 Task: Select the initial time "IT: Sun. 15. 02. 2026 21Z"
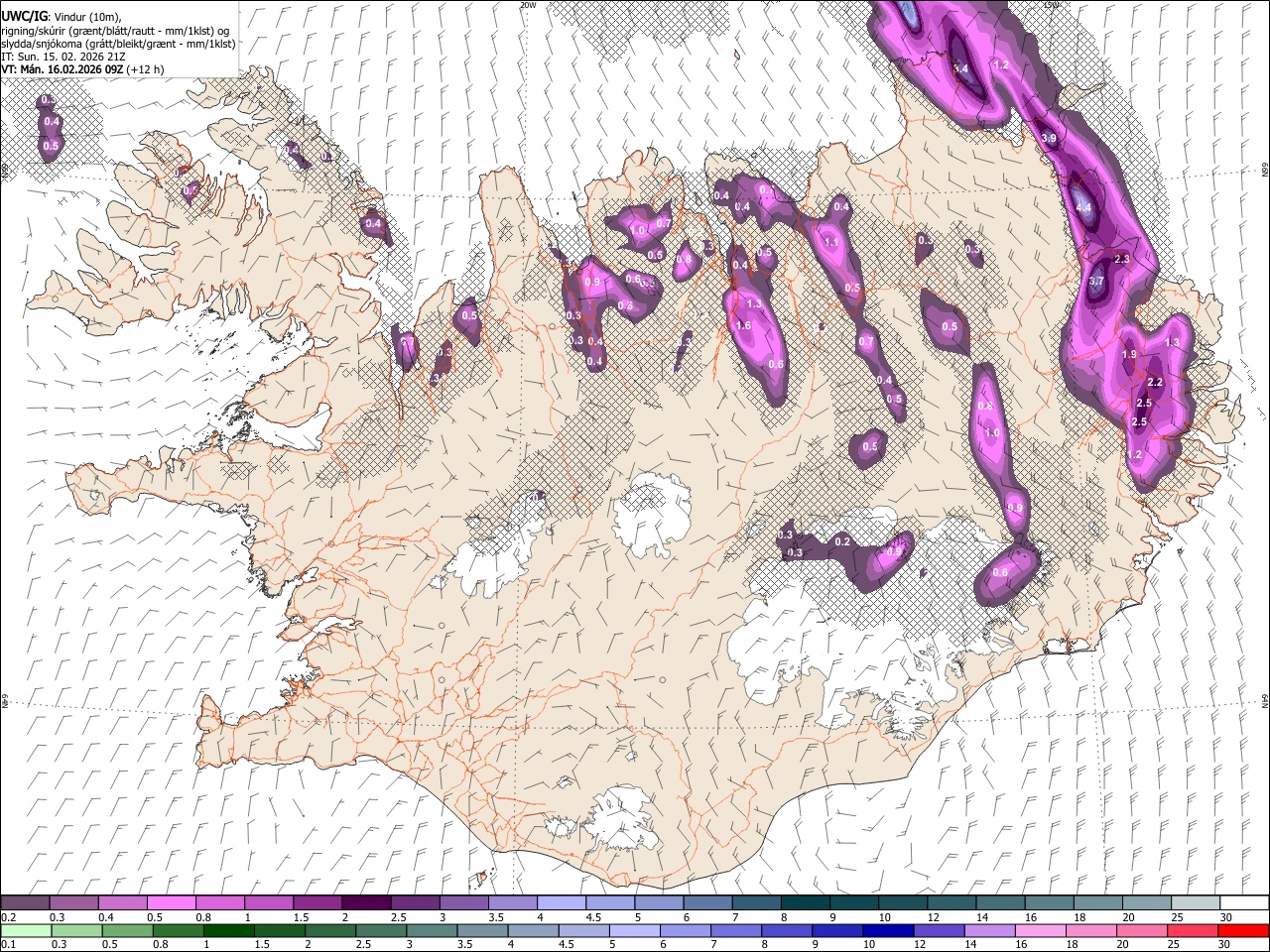[63, 57]
